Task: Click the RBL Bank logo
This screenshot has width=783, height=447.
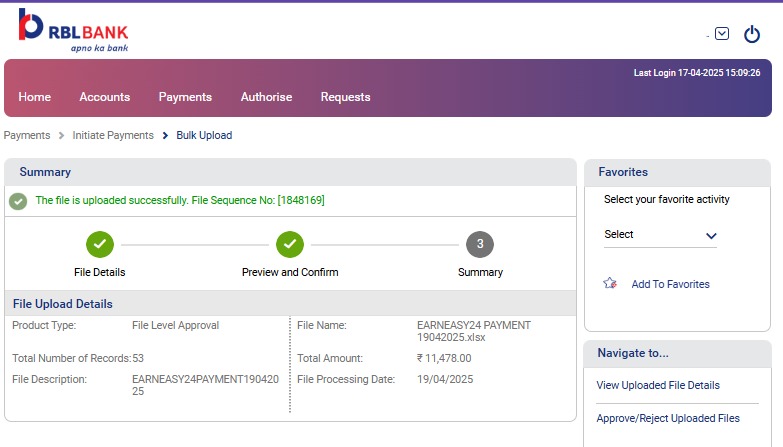Action: 73,30
